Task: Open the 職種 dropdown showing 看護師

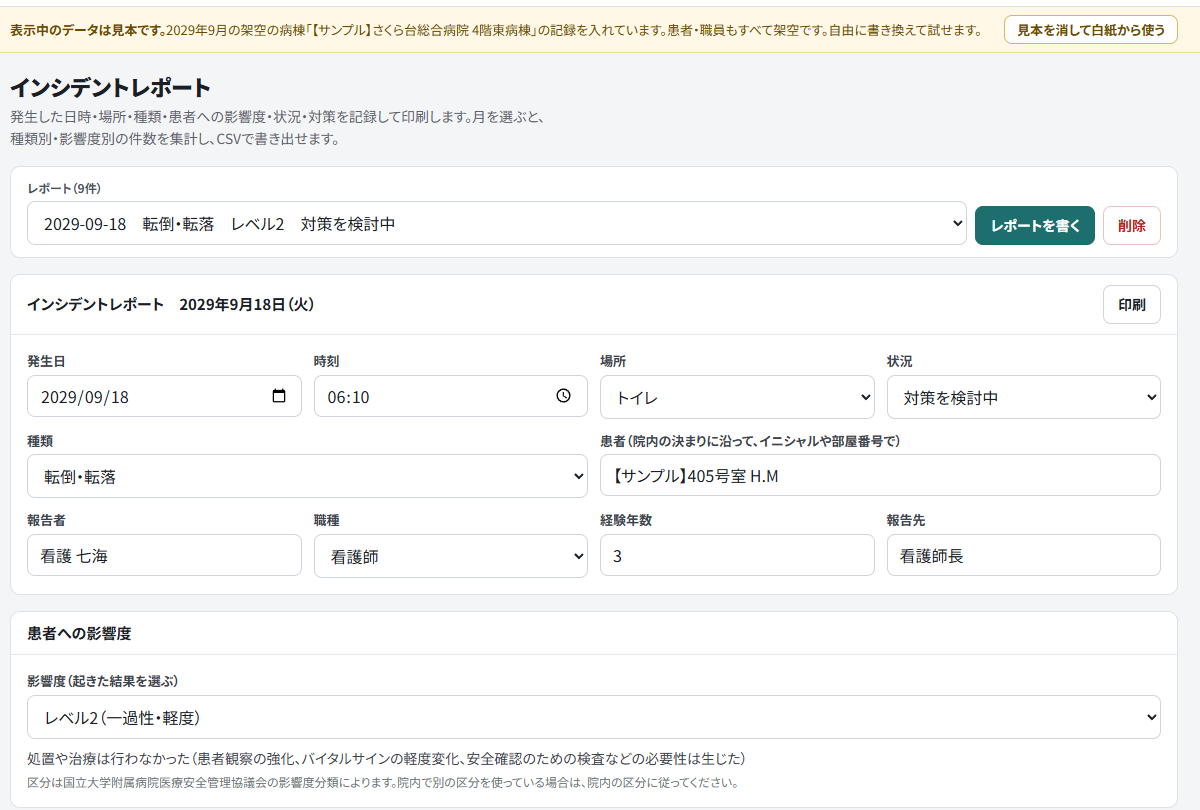Action: (x=451, y=556)
